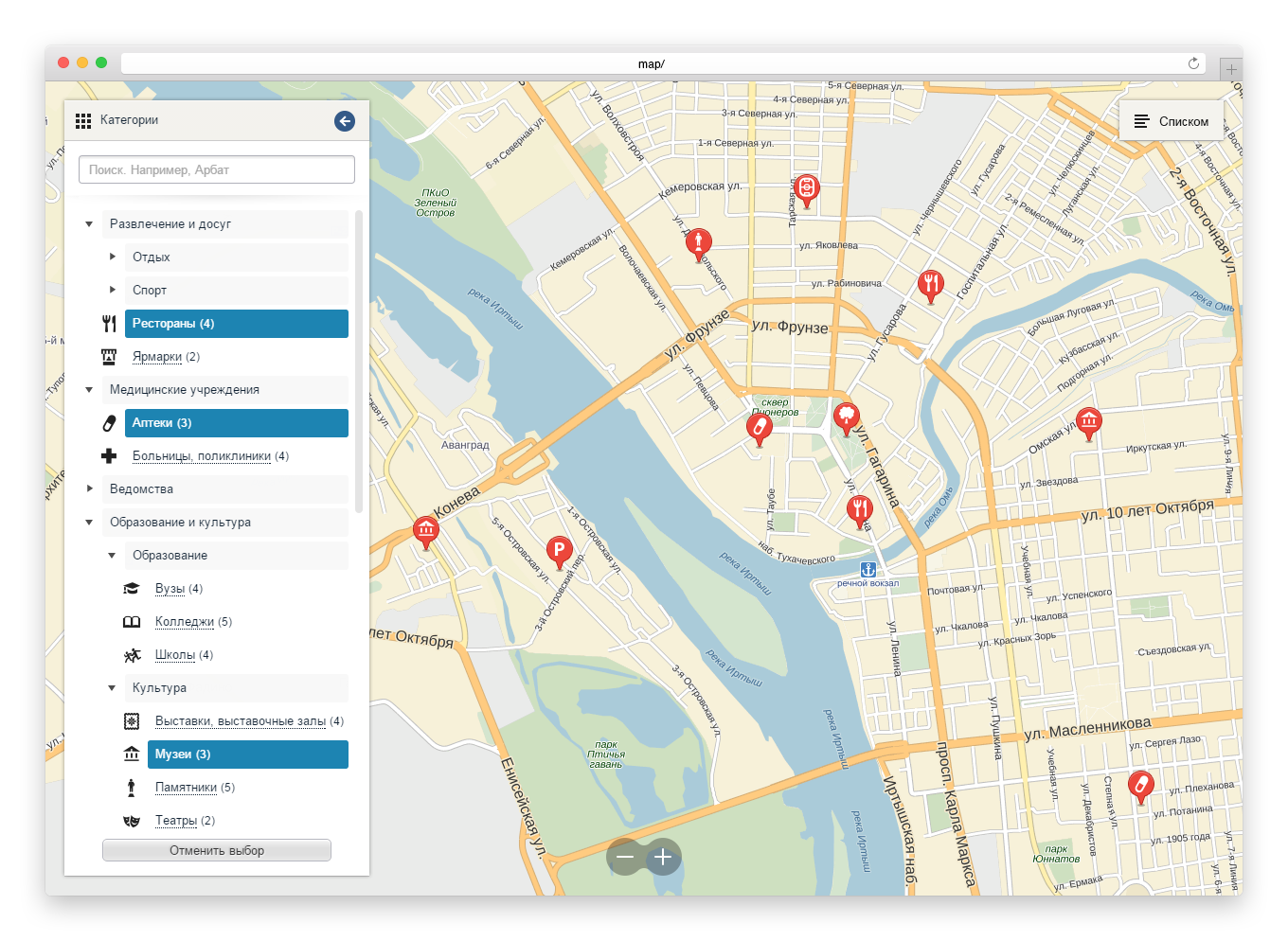Deselect the Музеи (3) category
The height and width of the screenshot is (941, 1288).
click(248, 755)
